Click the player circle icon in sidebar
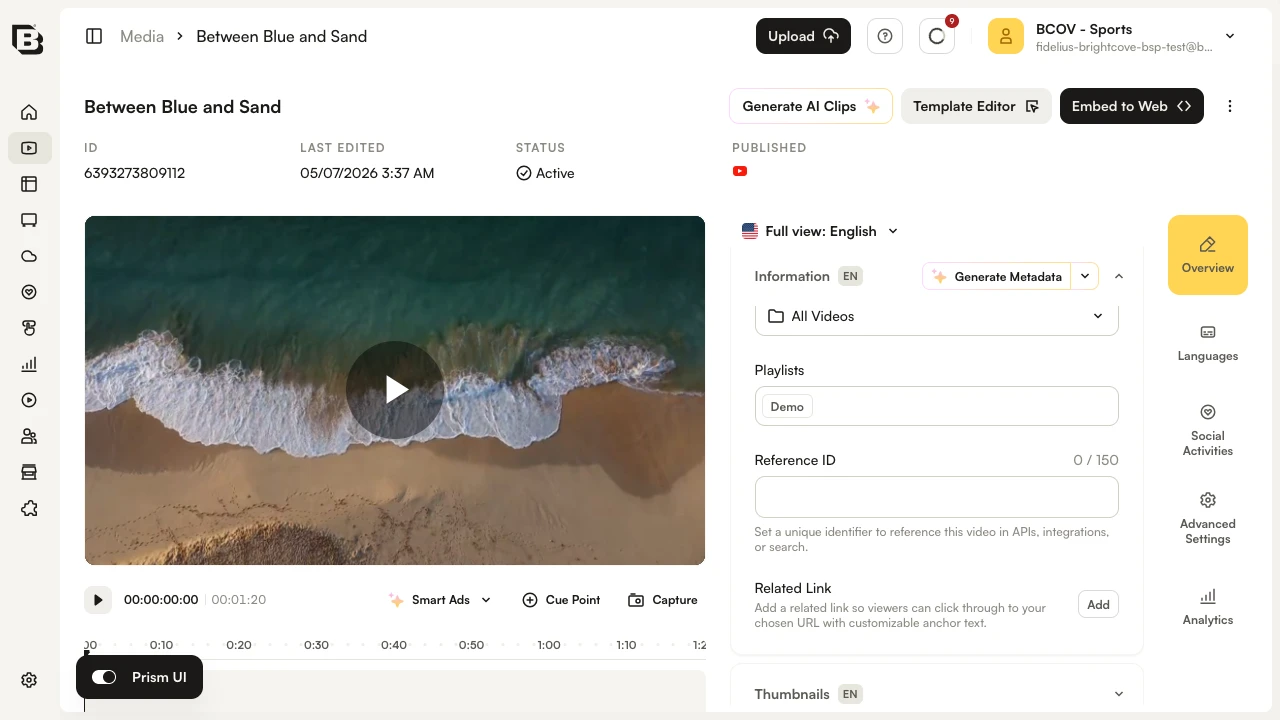1280x720 pixels. coord(29,400)
